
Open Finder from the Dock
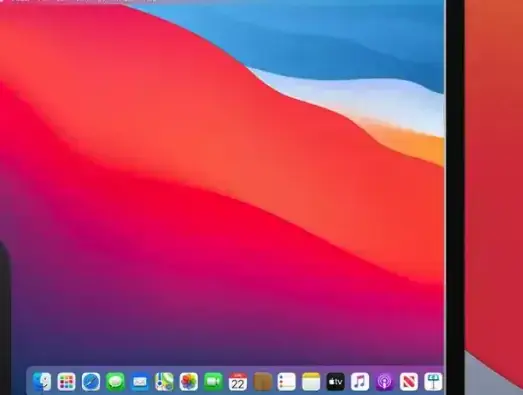coord(42,381)
